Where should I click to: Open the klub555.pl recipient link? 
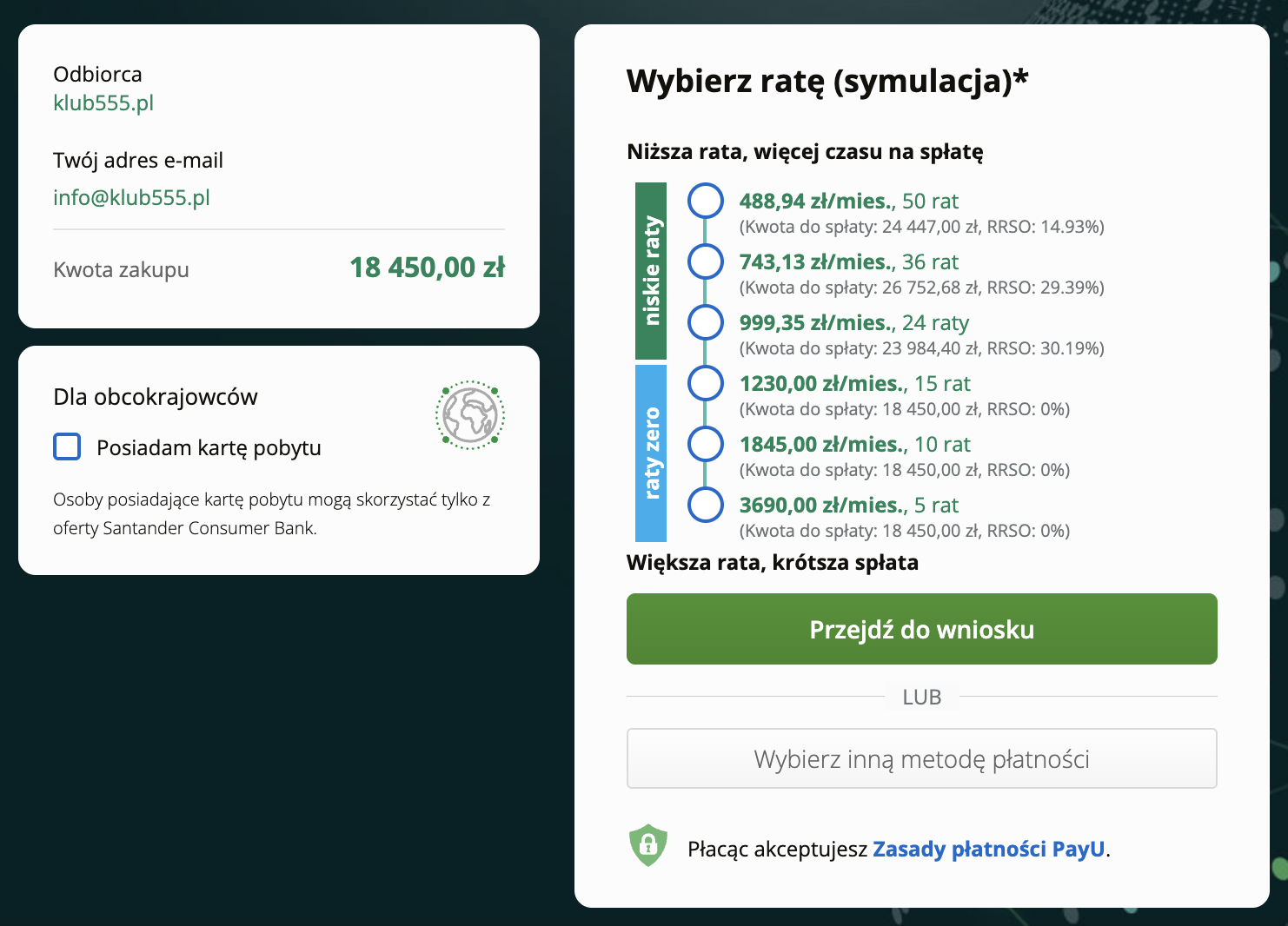(103, 103)
